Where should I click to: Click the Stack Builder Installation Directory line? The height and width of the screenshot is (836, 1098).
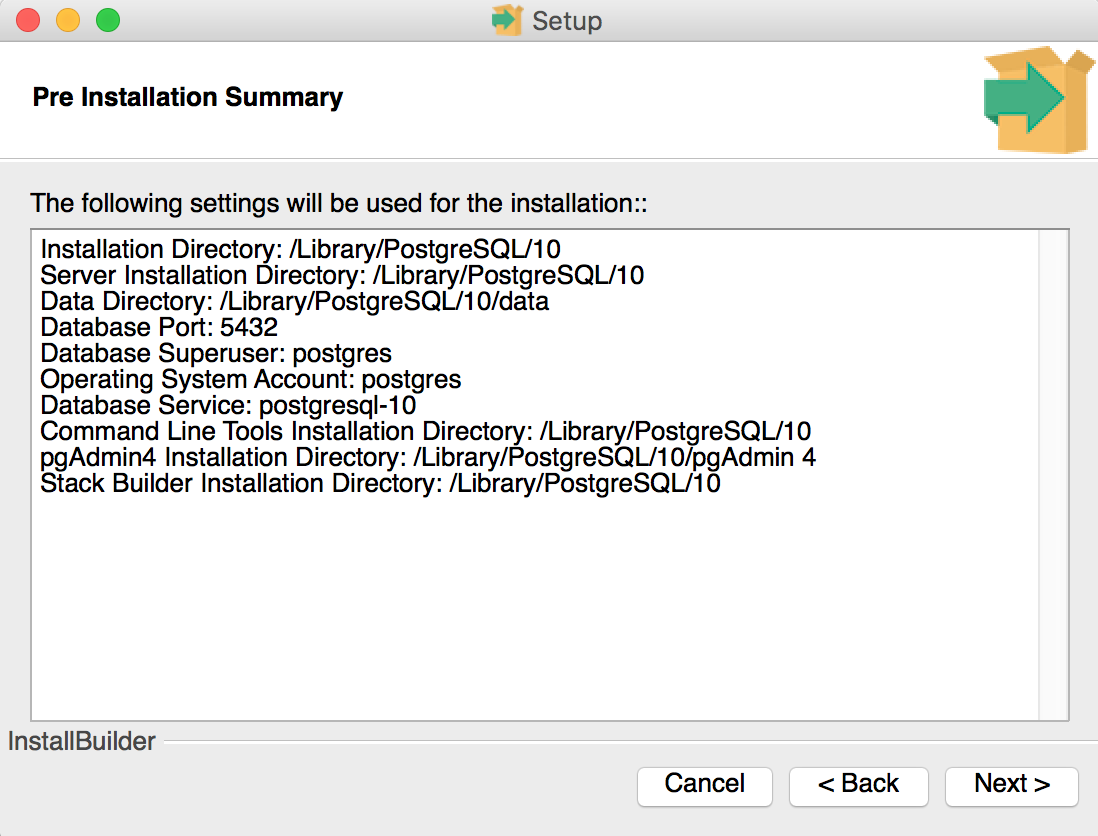[380, 483]
